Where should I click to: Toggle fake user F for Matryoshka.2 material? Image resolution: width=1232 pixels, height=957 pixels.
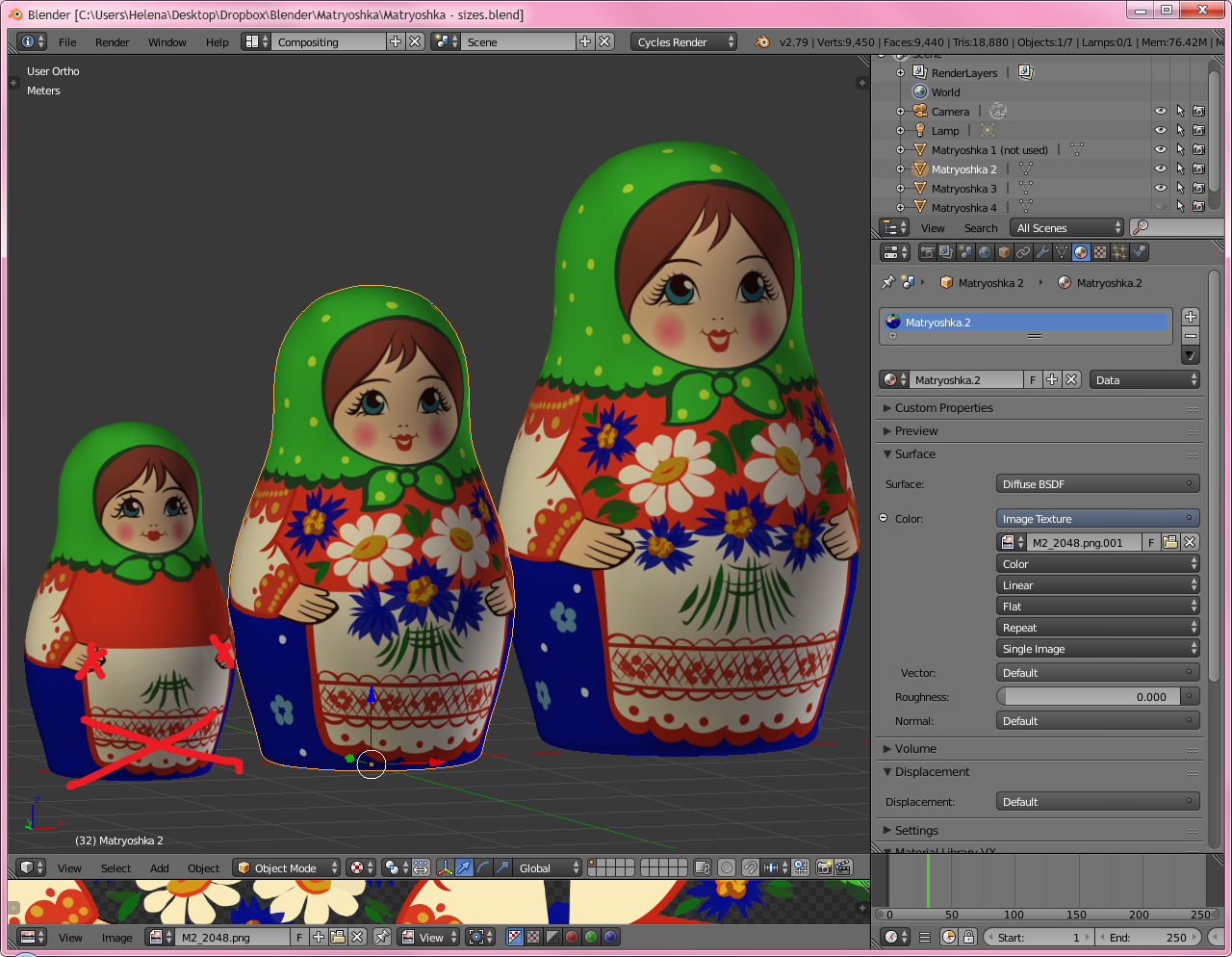(x=1033, y=379)
